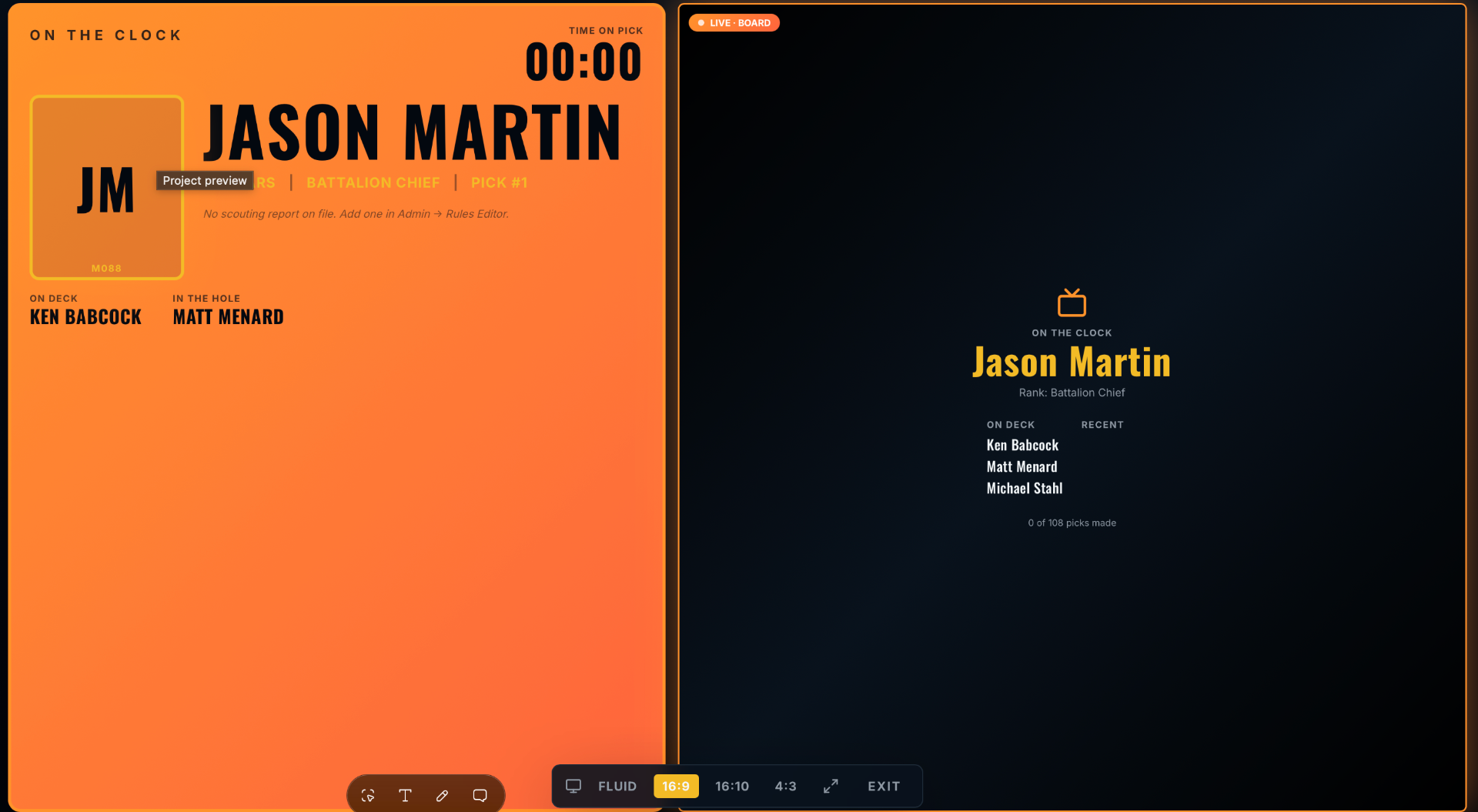Click the EXIT button

click(x=884, y=786)
